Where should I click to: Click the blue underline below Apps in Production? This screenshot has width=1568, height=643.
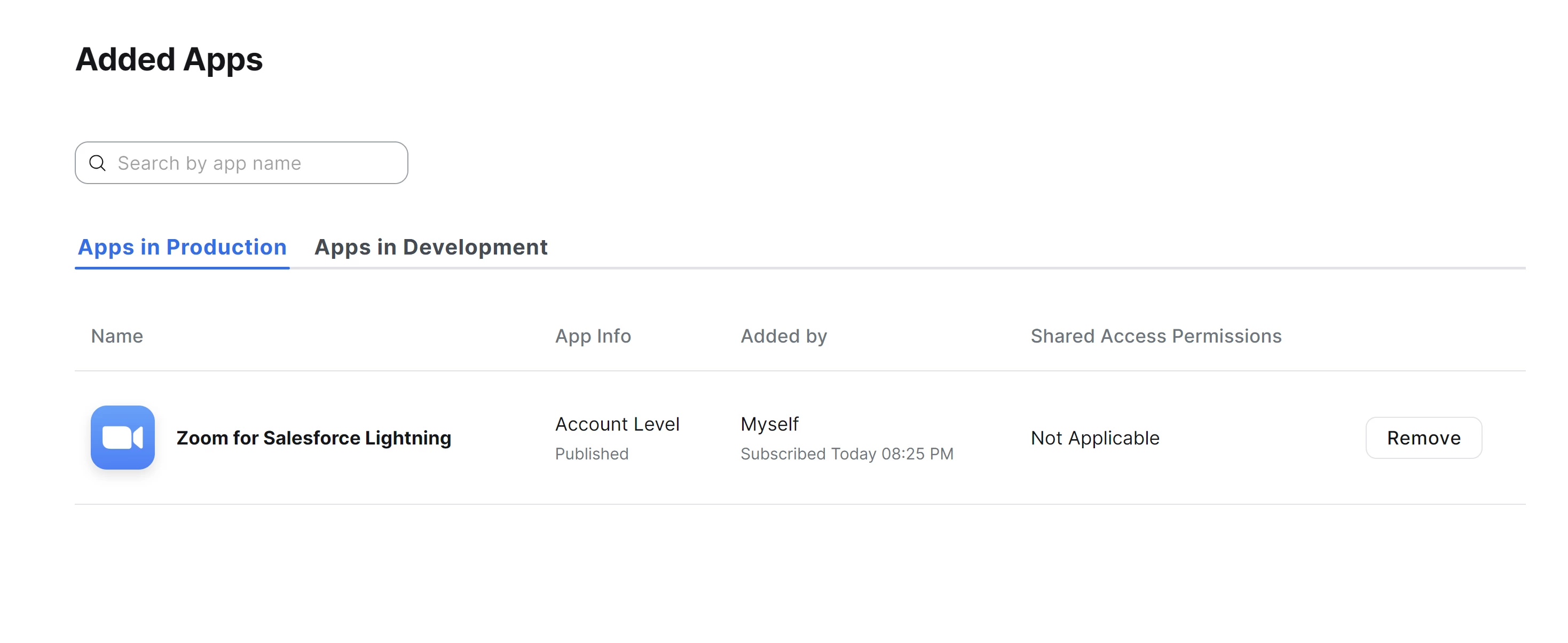click(182, 267)
